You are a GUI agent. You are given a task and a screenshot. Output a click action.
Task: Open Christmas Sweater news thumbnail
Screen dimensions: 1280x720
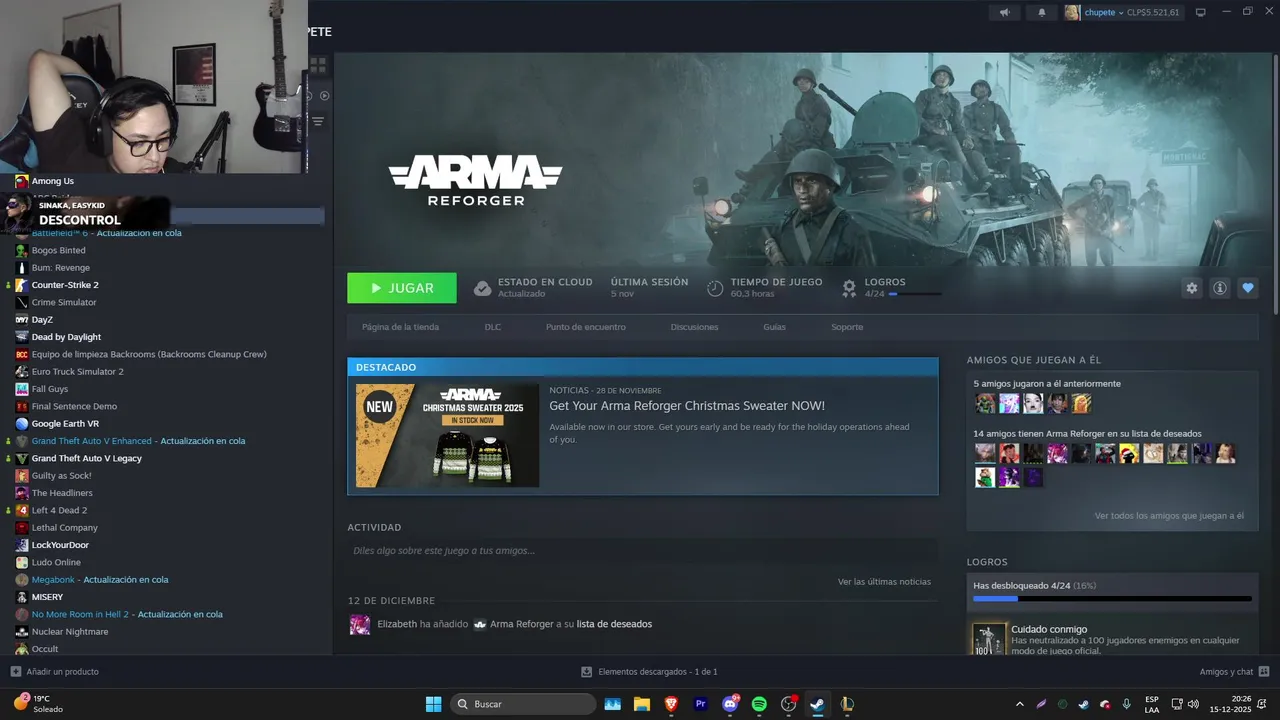(447, 435)
